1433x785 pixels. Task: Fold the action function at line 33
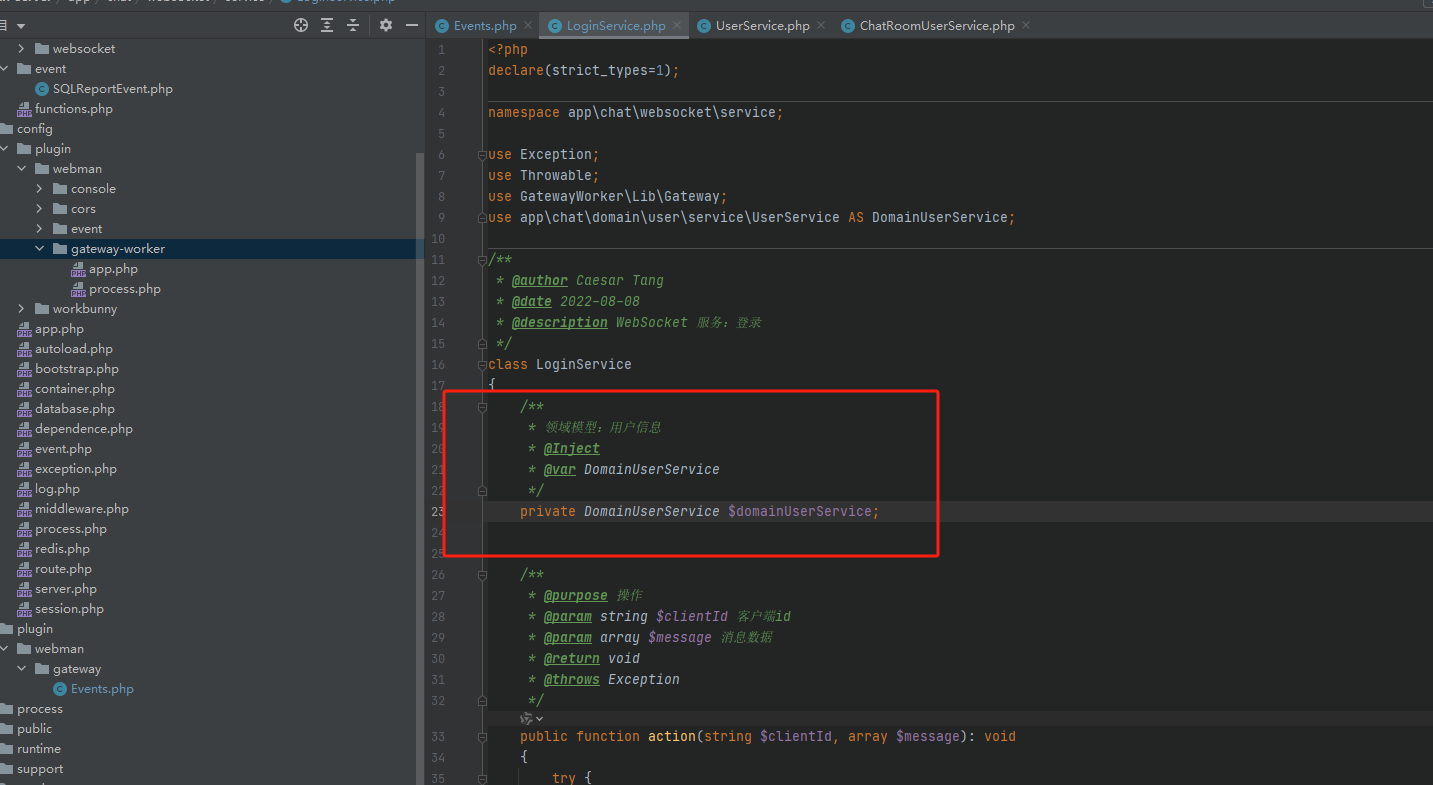[482, 737]
